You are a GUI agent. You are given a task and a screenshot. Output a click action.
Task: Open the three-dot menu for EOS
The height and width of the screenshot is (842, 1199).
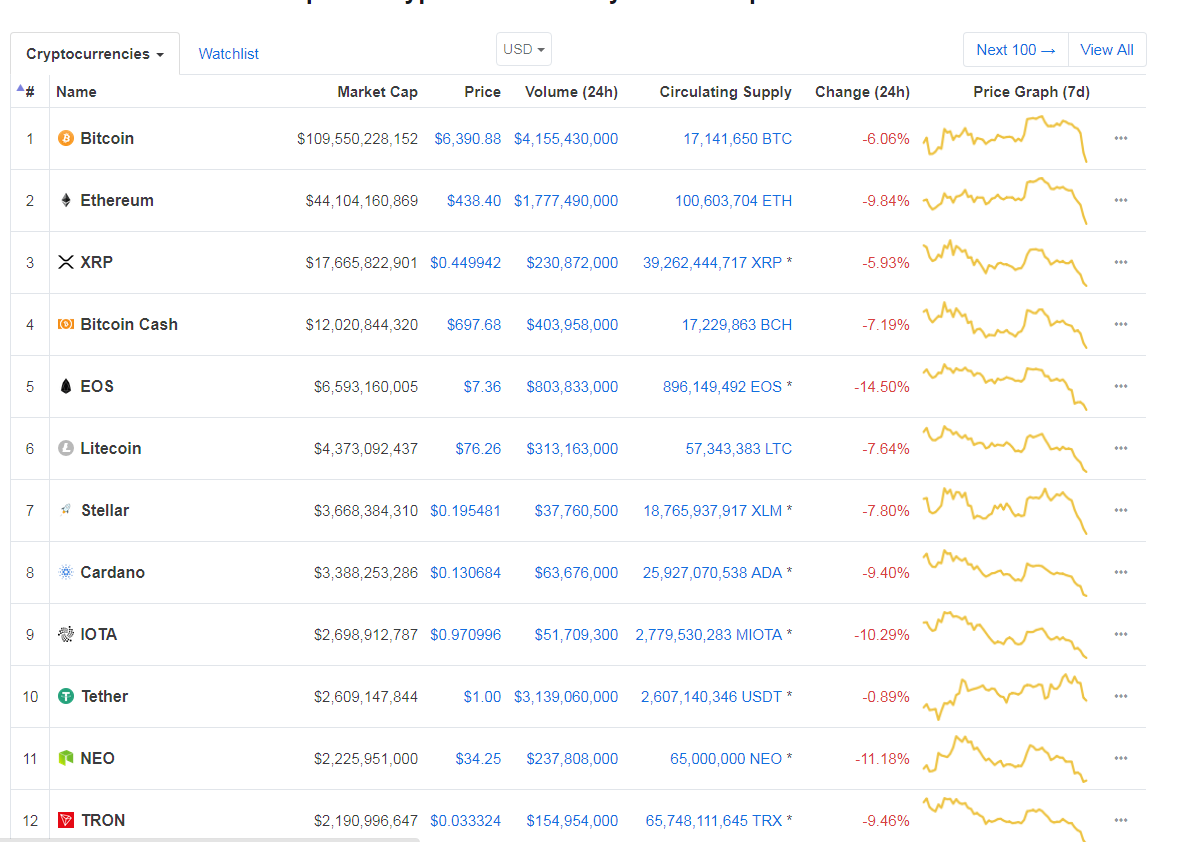coord(1120,386)
